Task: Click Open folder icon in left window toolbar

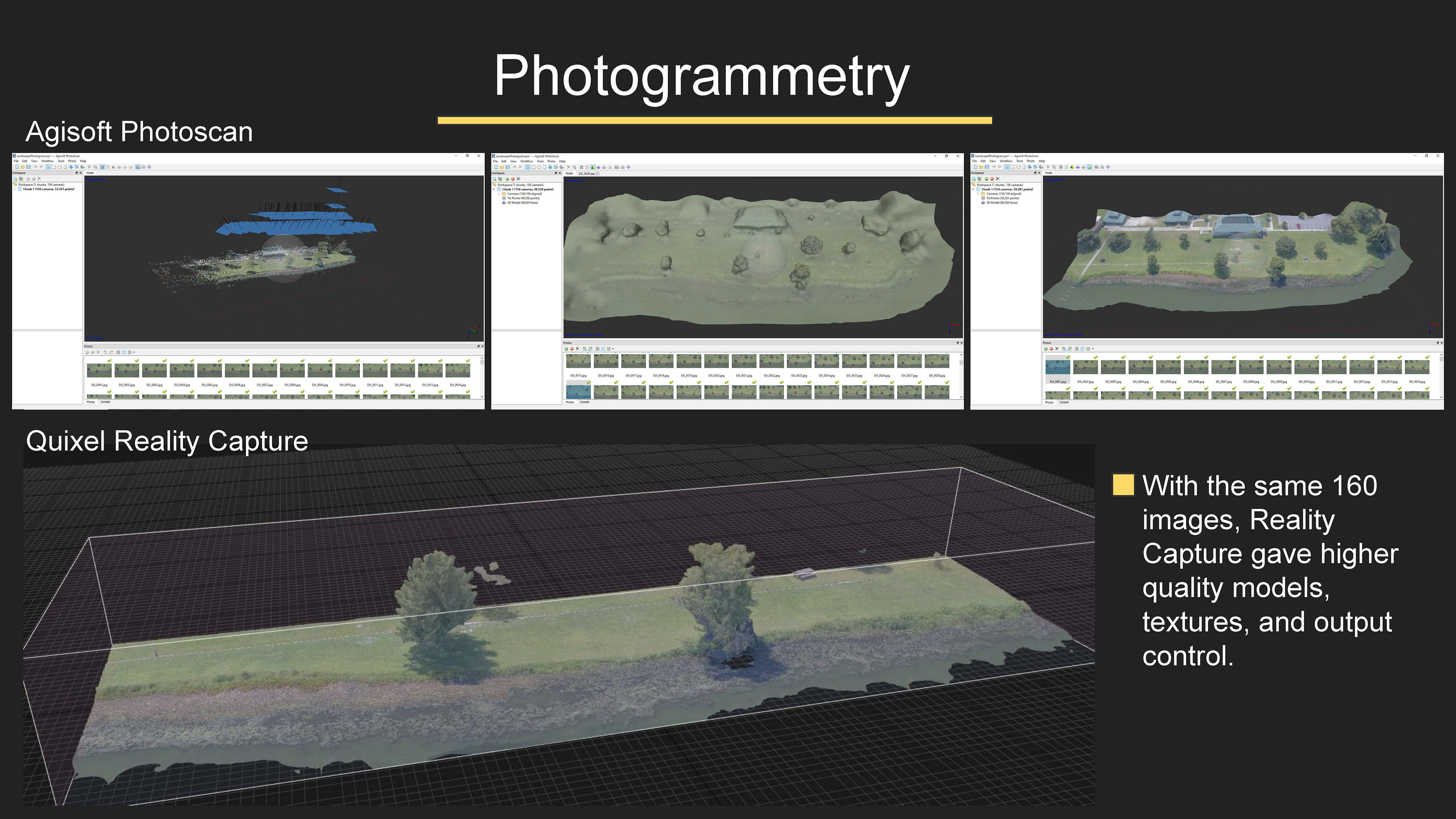Action: [x=23, y=167]
